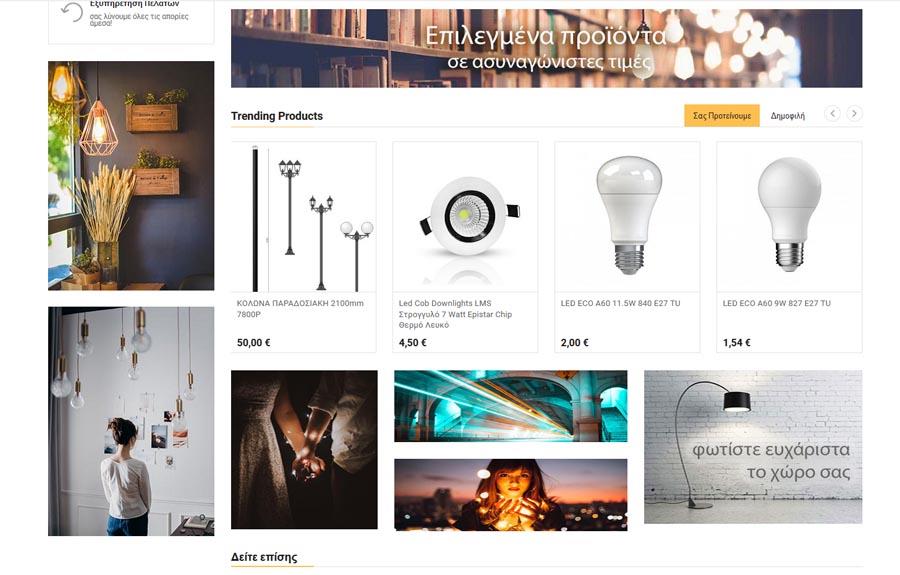Viewport: 900px width, 575px height.
Task: Click the previous arrow in Trending Products carousel
Action: point(832,114)
